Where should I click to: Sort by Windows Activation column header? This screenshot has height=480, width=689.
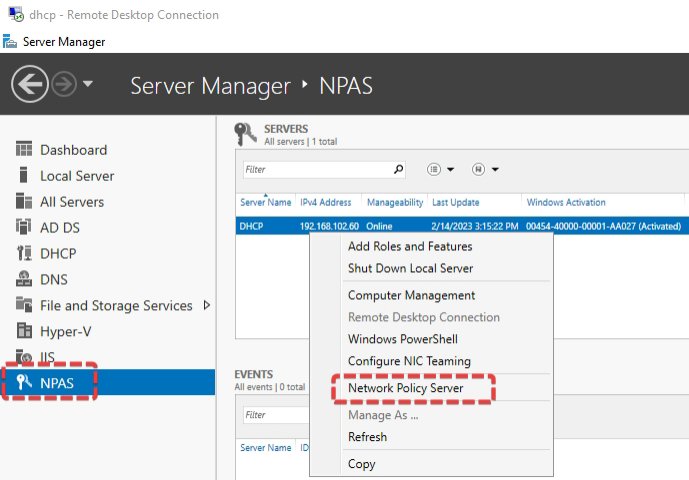(566, 202)
